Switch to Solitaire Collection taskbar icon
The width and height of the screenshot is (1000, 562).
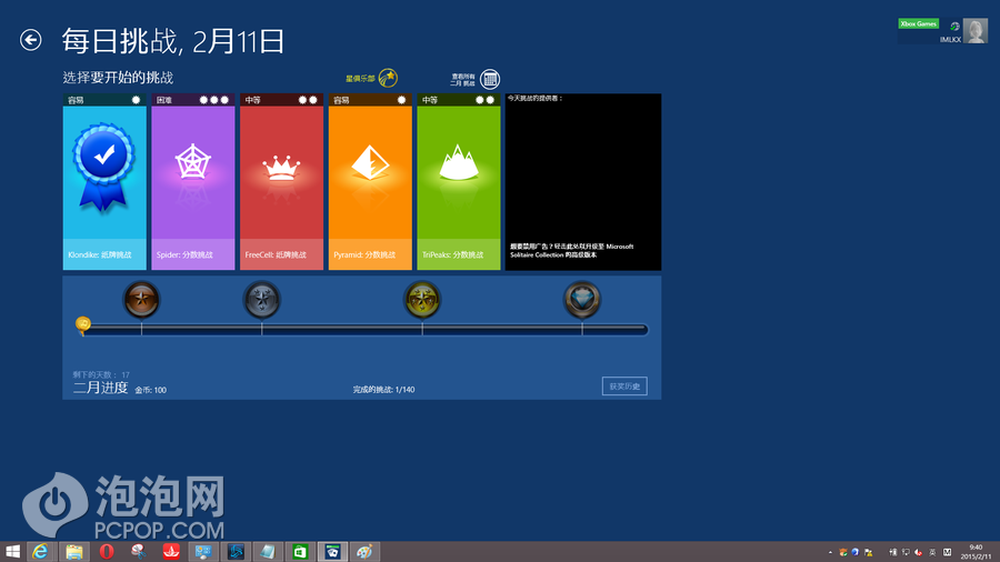click(x=332, y=552)
